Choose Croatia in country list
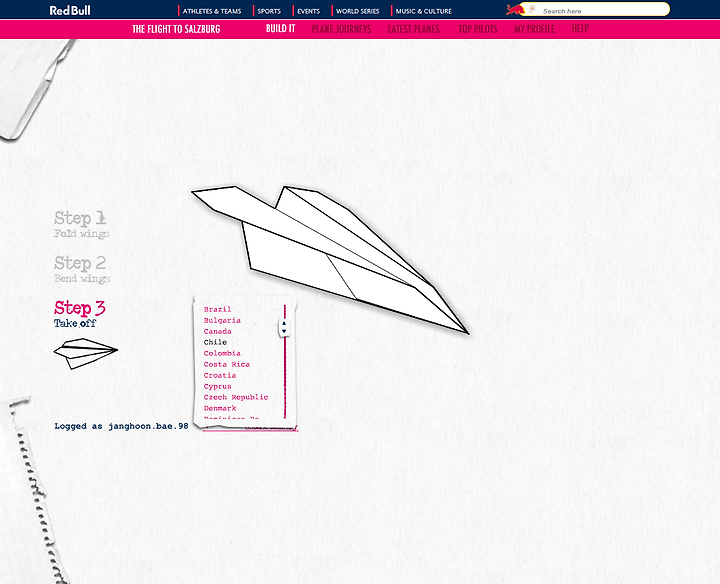The height and width of the screenshot is (584, 720). (219, 376)
